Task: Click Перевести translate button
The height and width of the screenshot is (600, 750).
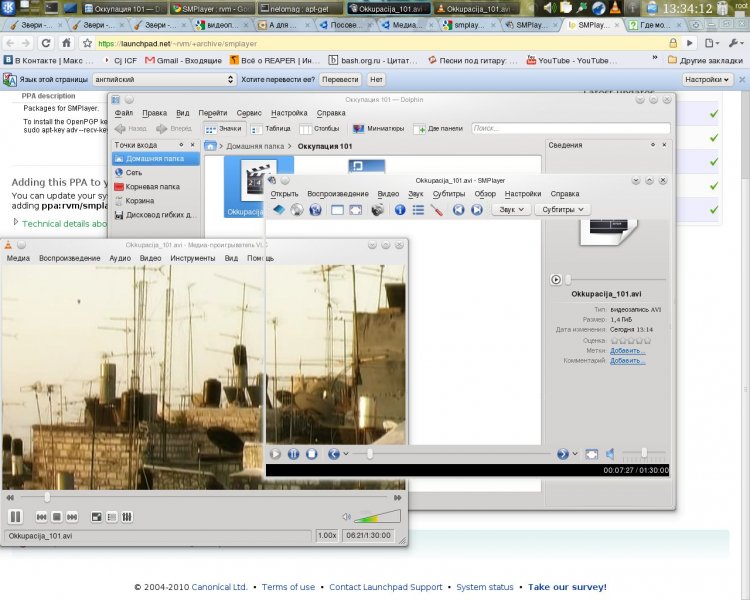Action: 340,79
